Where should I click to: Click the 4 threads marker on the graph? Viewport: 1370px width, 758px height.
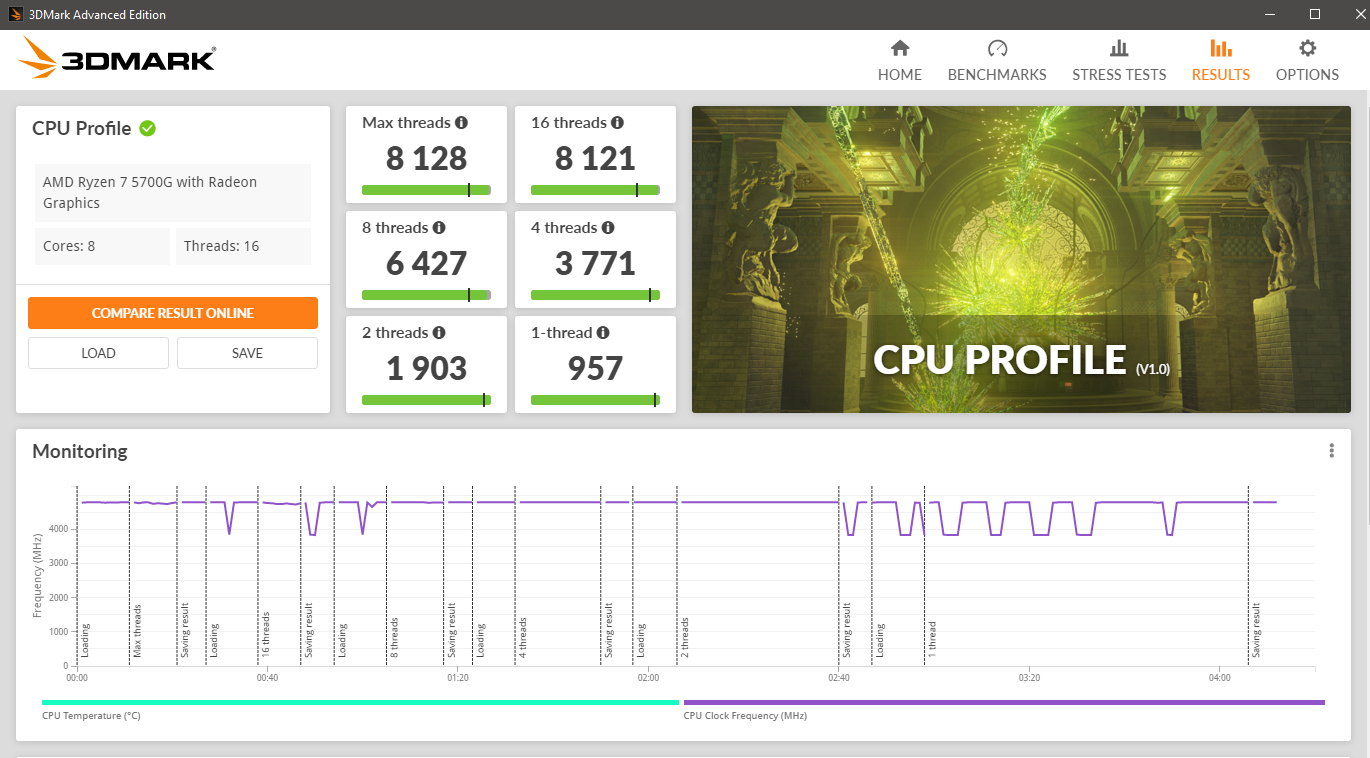pyautogui.click(x=523, y=637)
